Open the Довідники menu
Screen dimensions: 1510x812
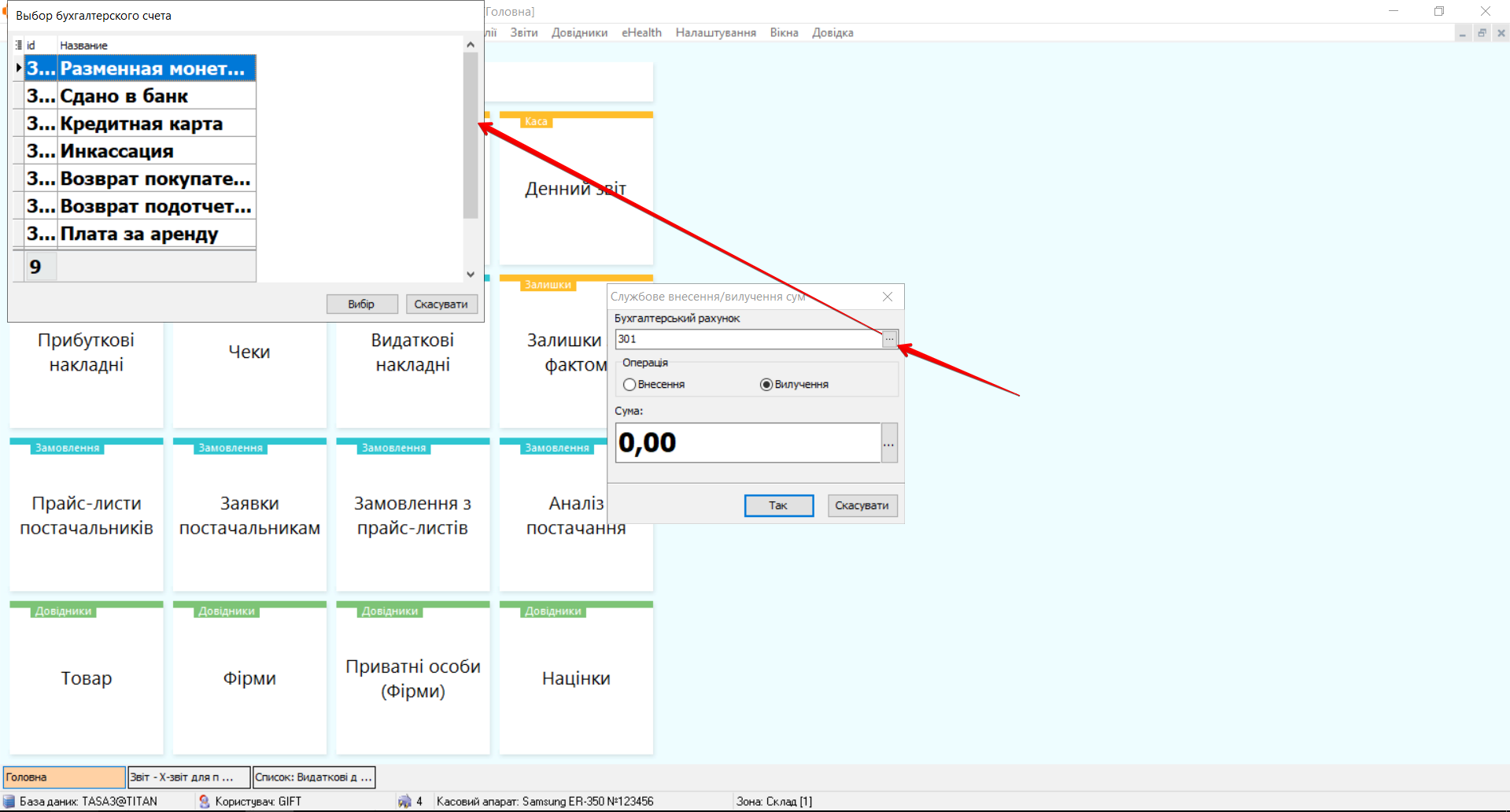point(579,33)
